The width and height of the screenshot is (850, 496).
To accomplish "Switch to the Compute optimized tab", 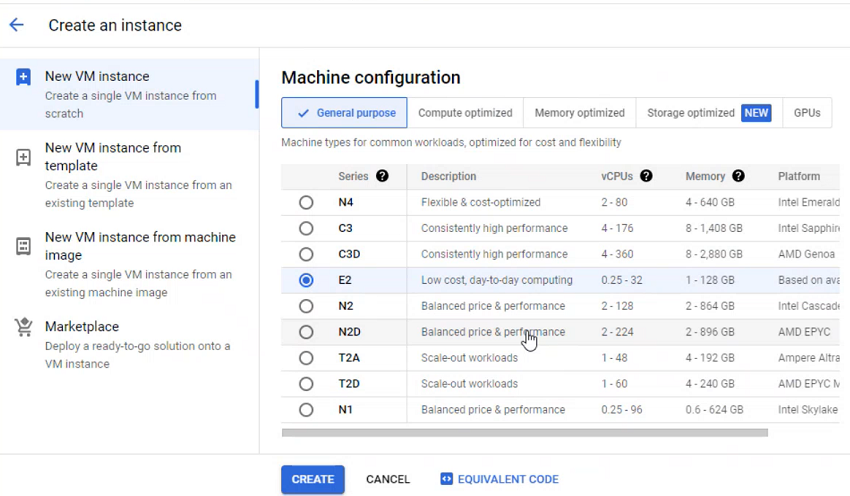I will coord(465,113).
